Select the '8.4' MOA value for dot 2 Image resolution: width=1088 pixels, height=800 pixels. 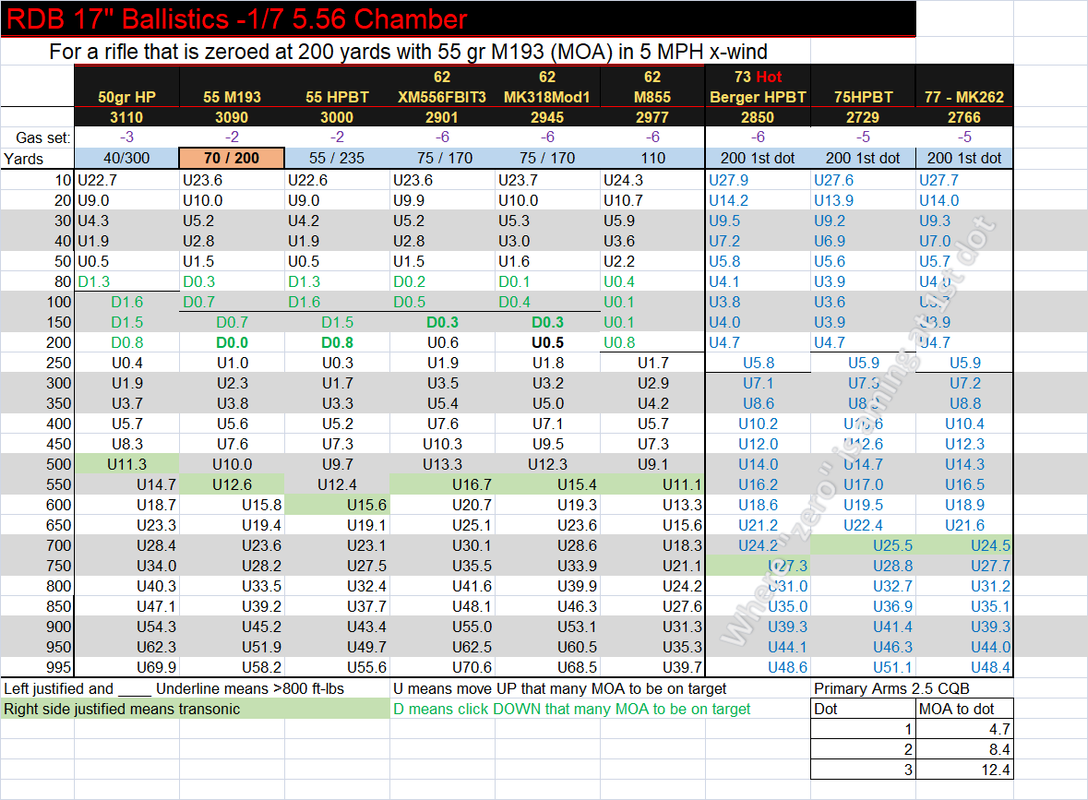tap(964, 749)
